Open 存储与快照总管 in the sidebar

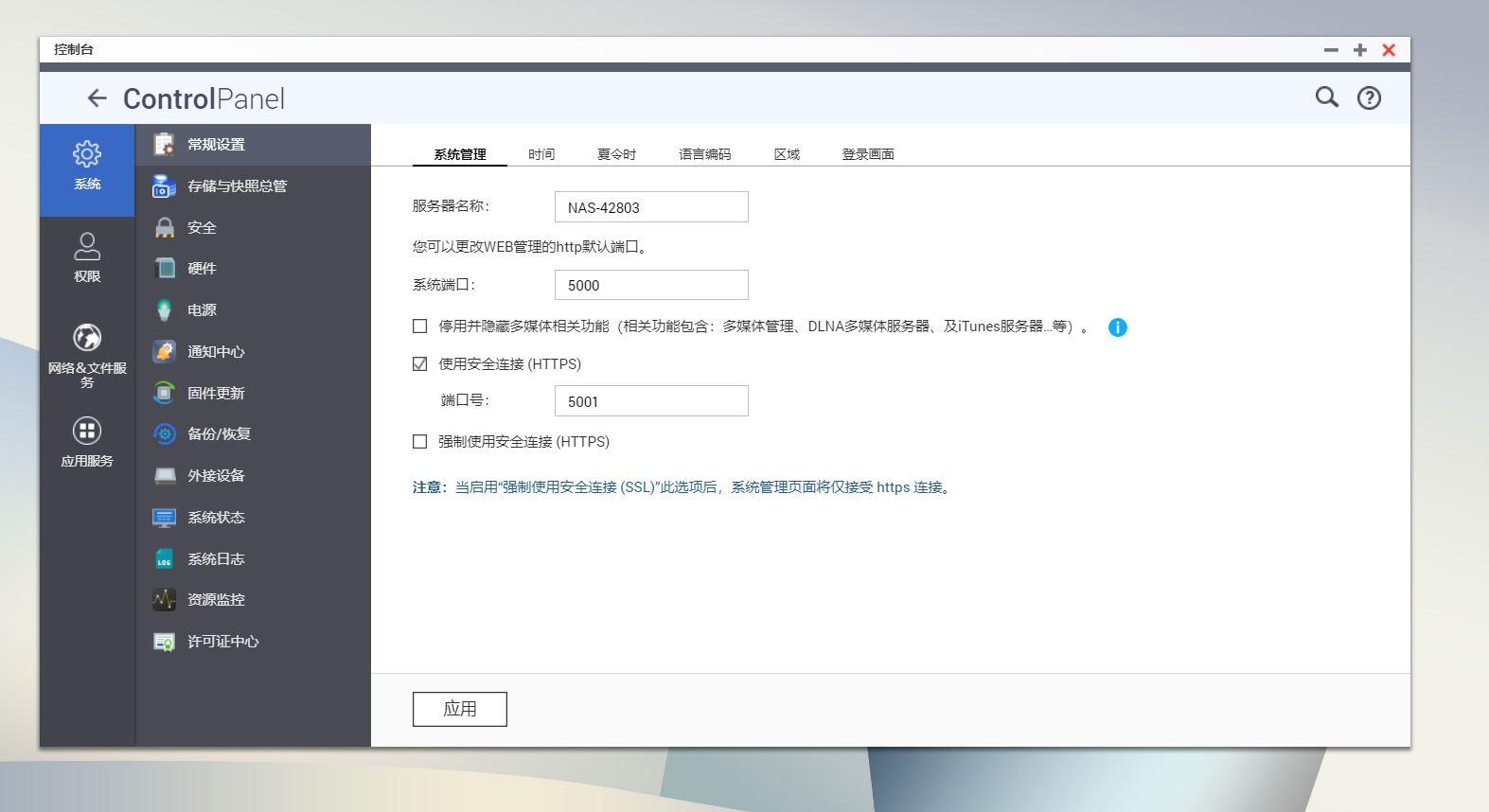[x=237, y=186]
